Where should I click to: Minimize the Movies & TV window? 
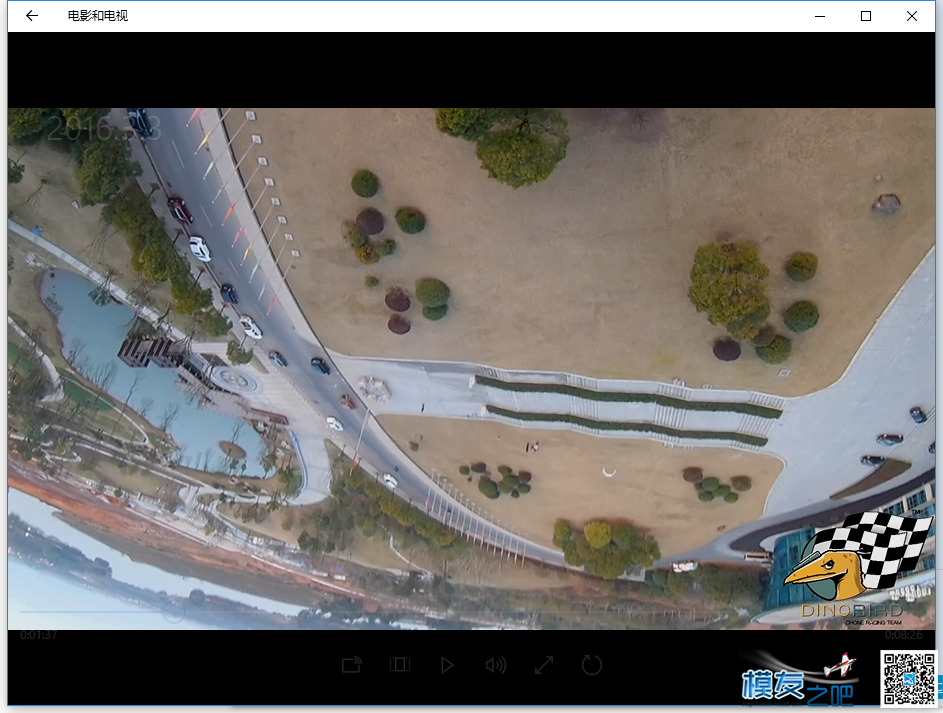coord(820,16)
